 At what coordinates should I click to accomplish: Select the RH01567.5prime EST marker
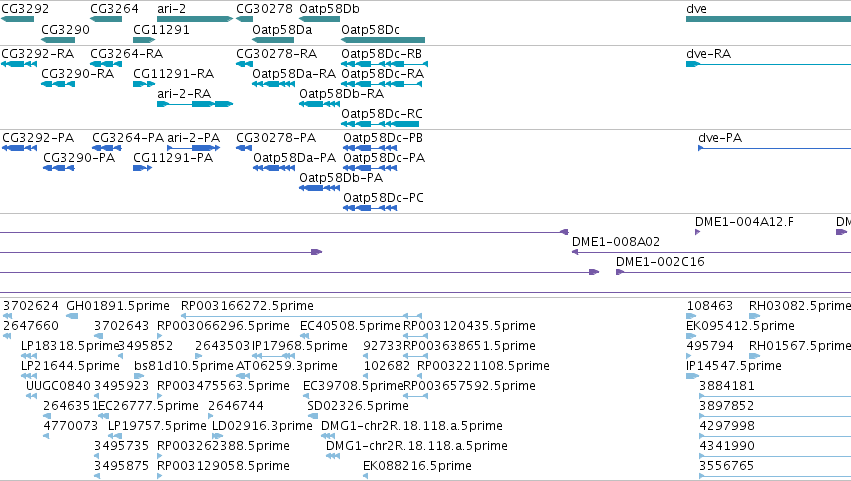[x=754, y=356]
